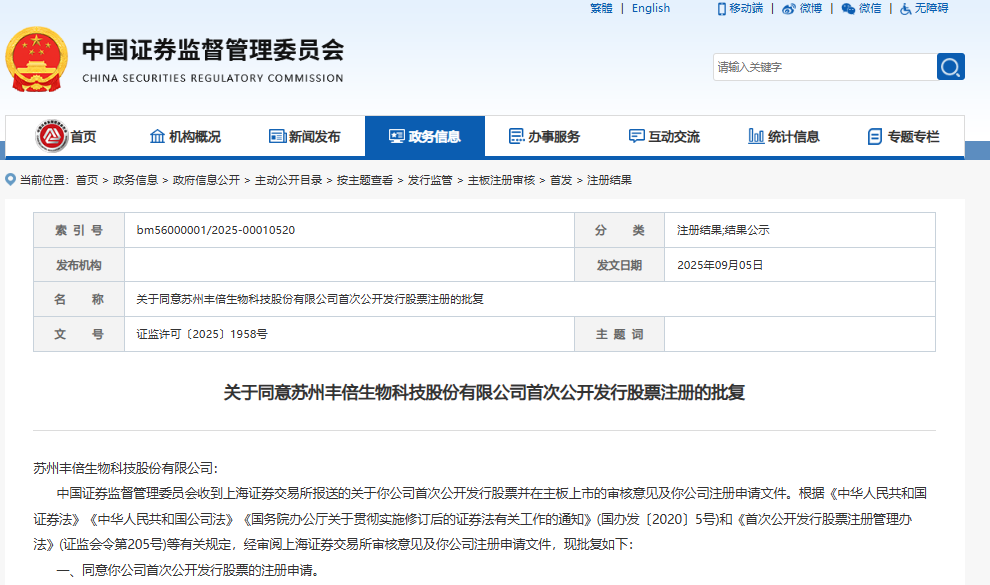This screenshot has width=990, height=585.
Task: Click the 主板注册审核 breadcrumb link
Action: (501, 180)
